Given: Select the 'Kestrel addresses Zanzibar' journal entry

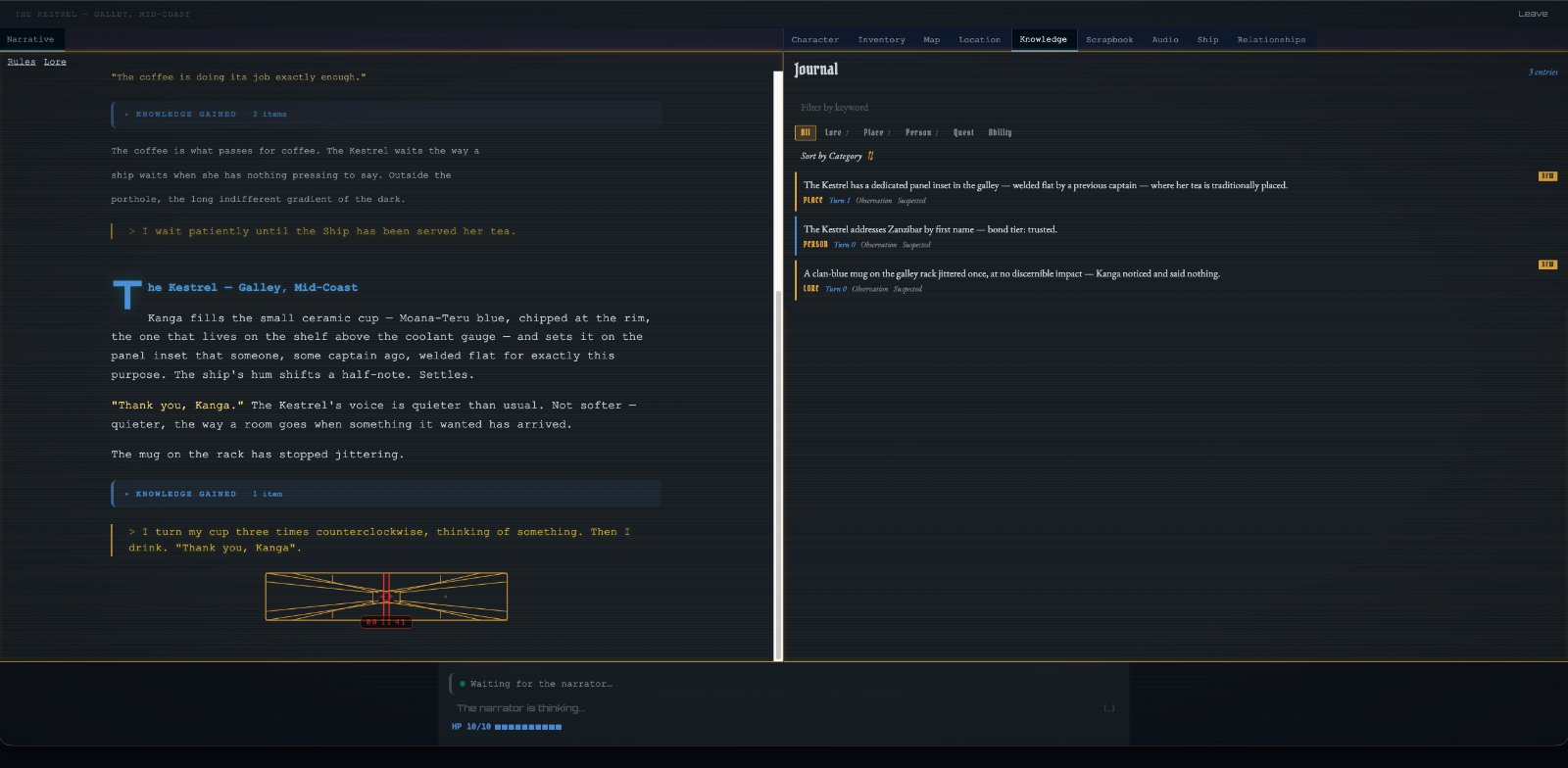Looking at the screenshot, I should point(1176,236).
